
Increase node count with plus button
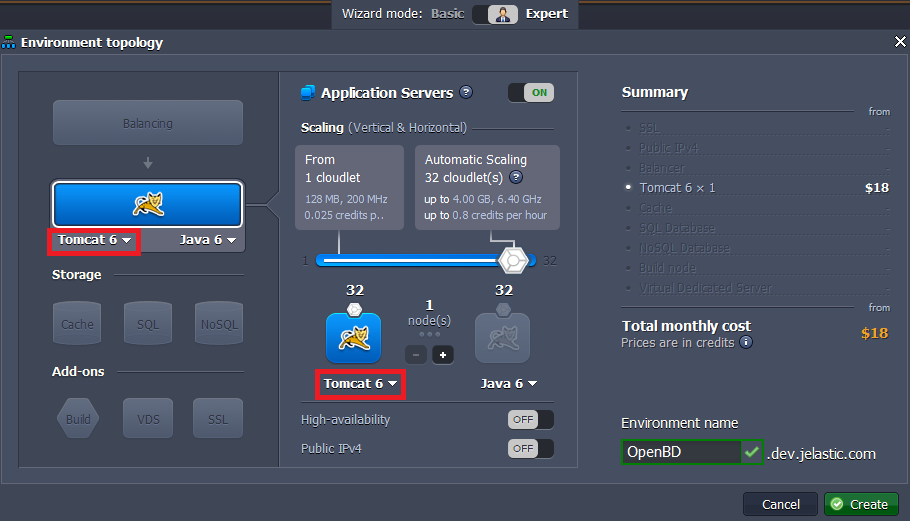click(443, 355)
